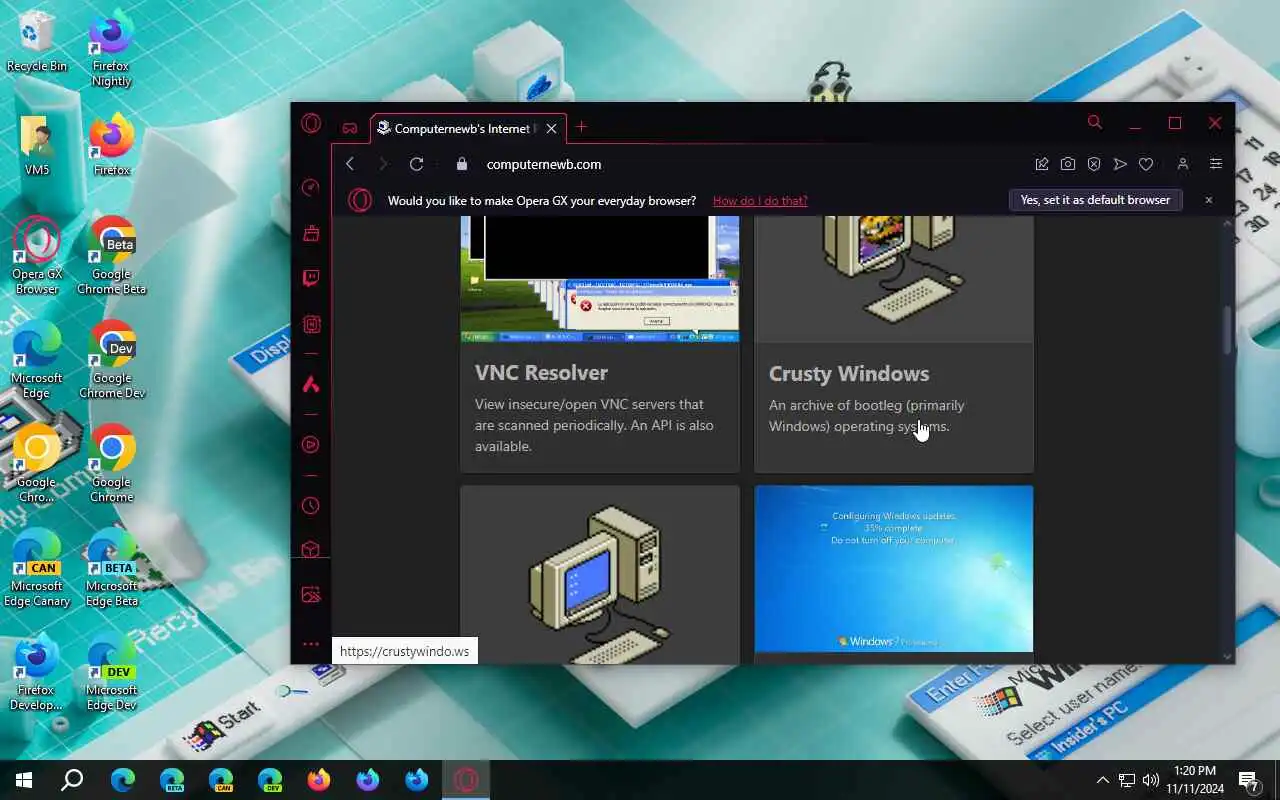Select the Opera GX Browser desktop shortcut
This screenshot has width=1280, height=800.
tap(37, 256)
